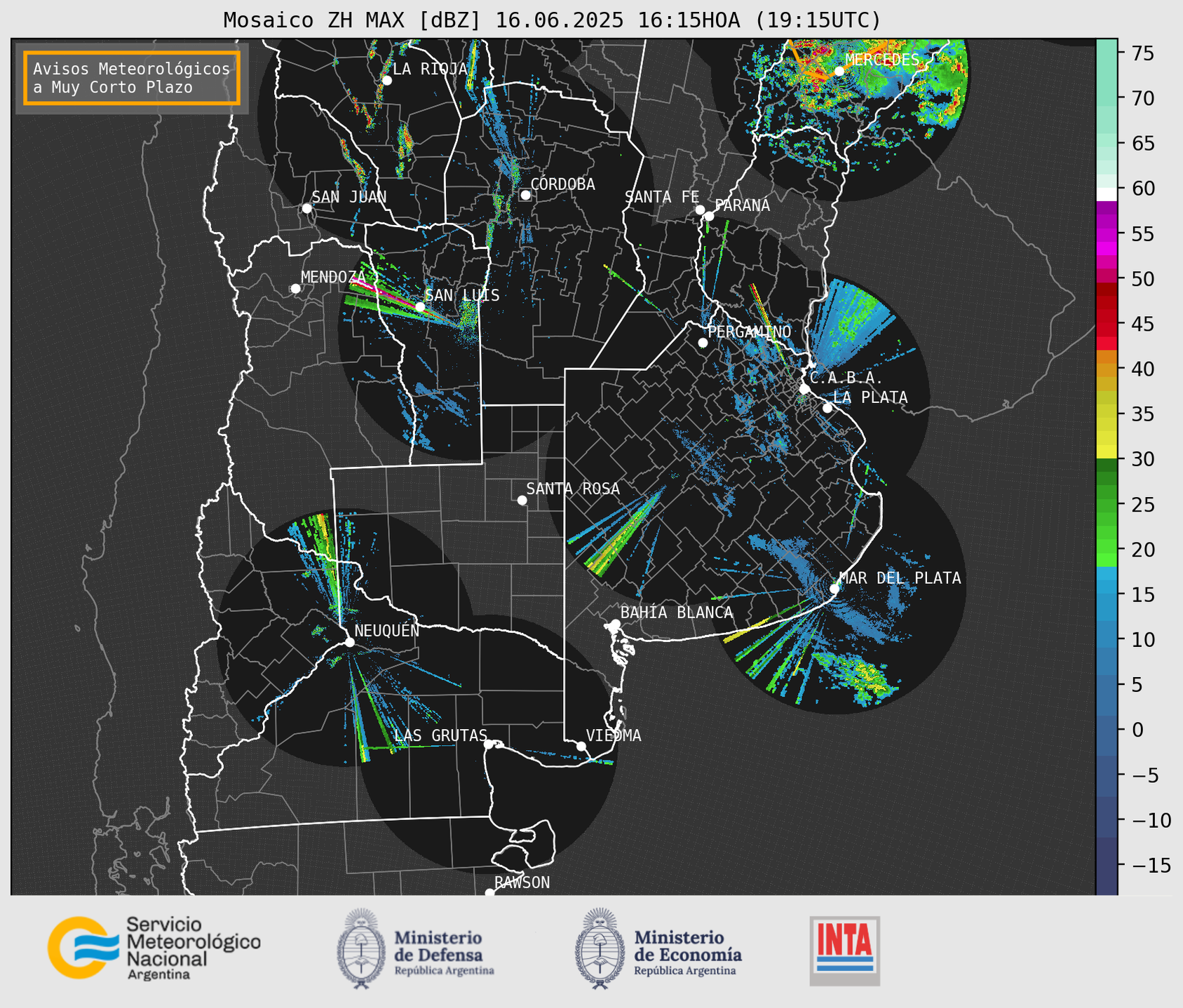The height and width of the screenshot is (1008, 1183).
Task: Click the PERGAMINO text label
Action: point(749,332)
